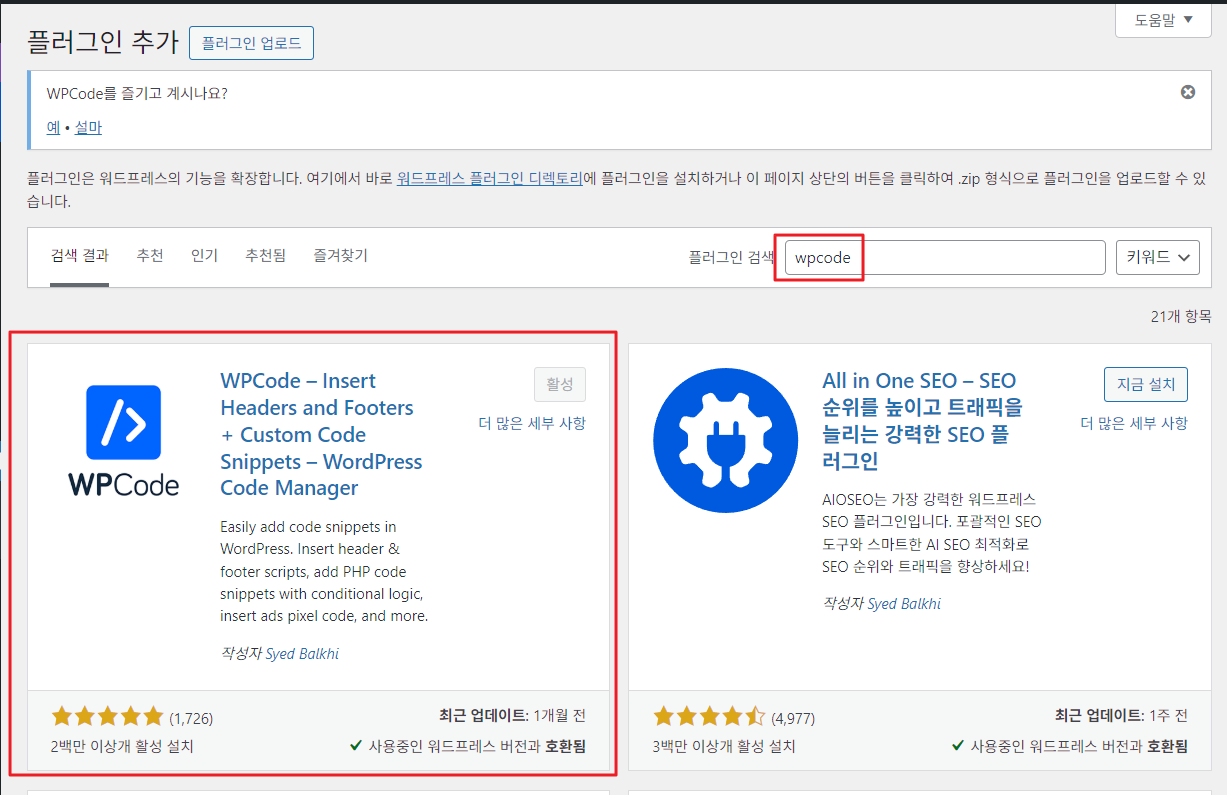Open All in One SEO 더 많은 세부 사항
1227x795 pixels.
point(1134,423)
